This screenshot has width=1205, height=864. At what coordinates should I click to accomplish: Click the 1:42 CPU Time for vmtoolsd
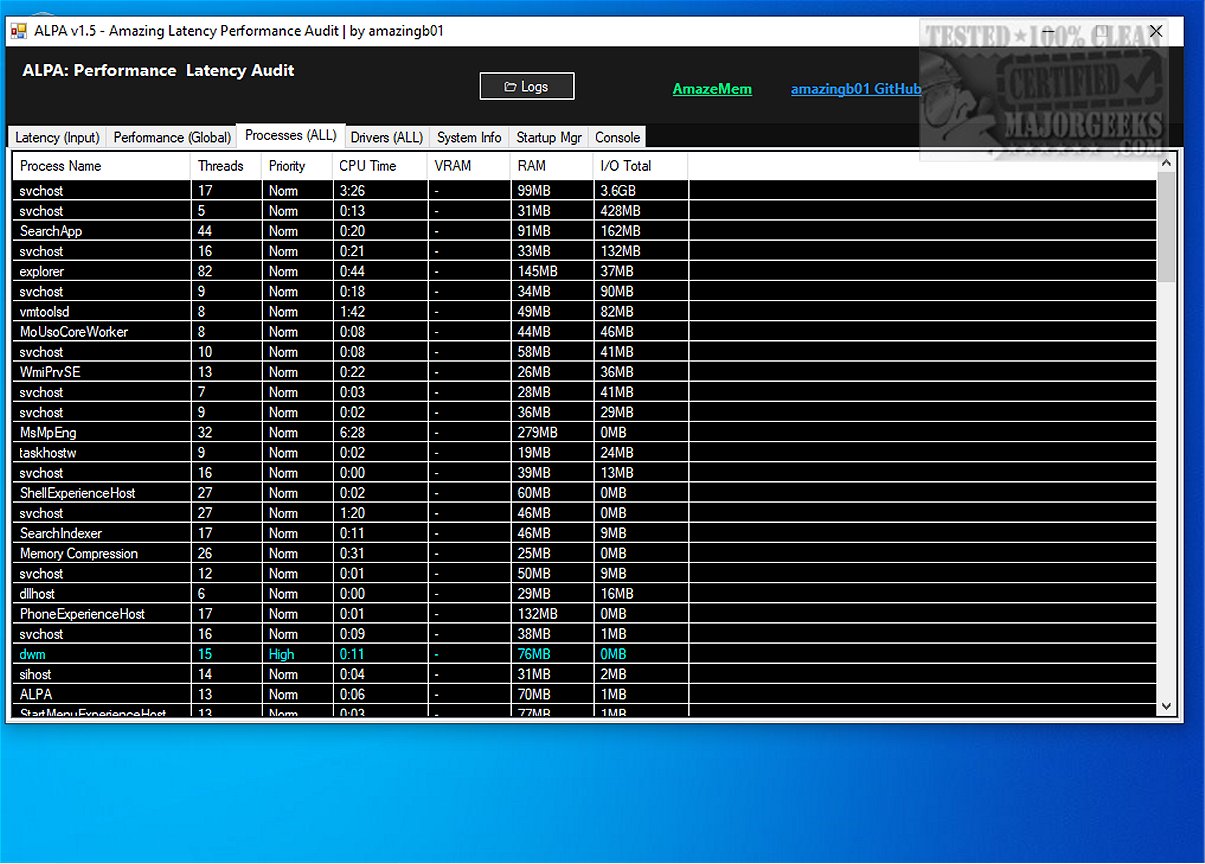352,312
